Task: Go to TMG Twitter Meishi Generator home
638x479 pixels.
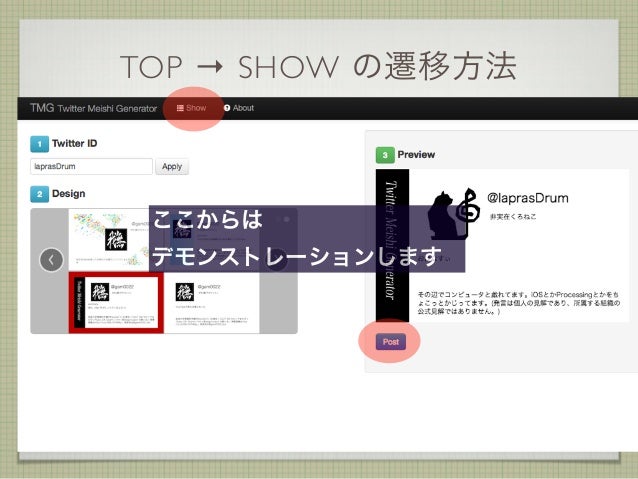Action: point(93,108)
